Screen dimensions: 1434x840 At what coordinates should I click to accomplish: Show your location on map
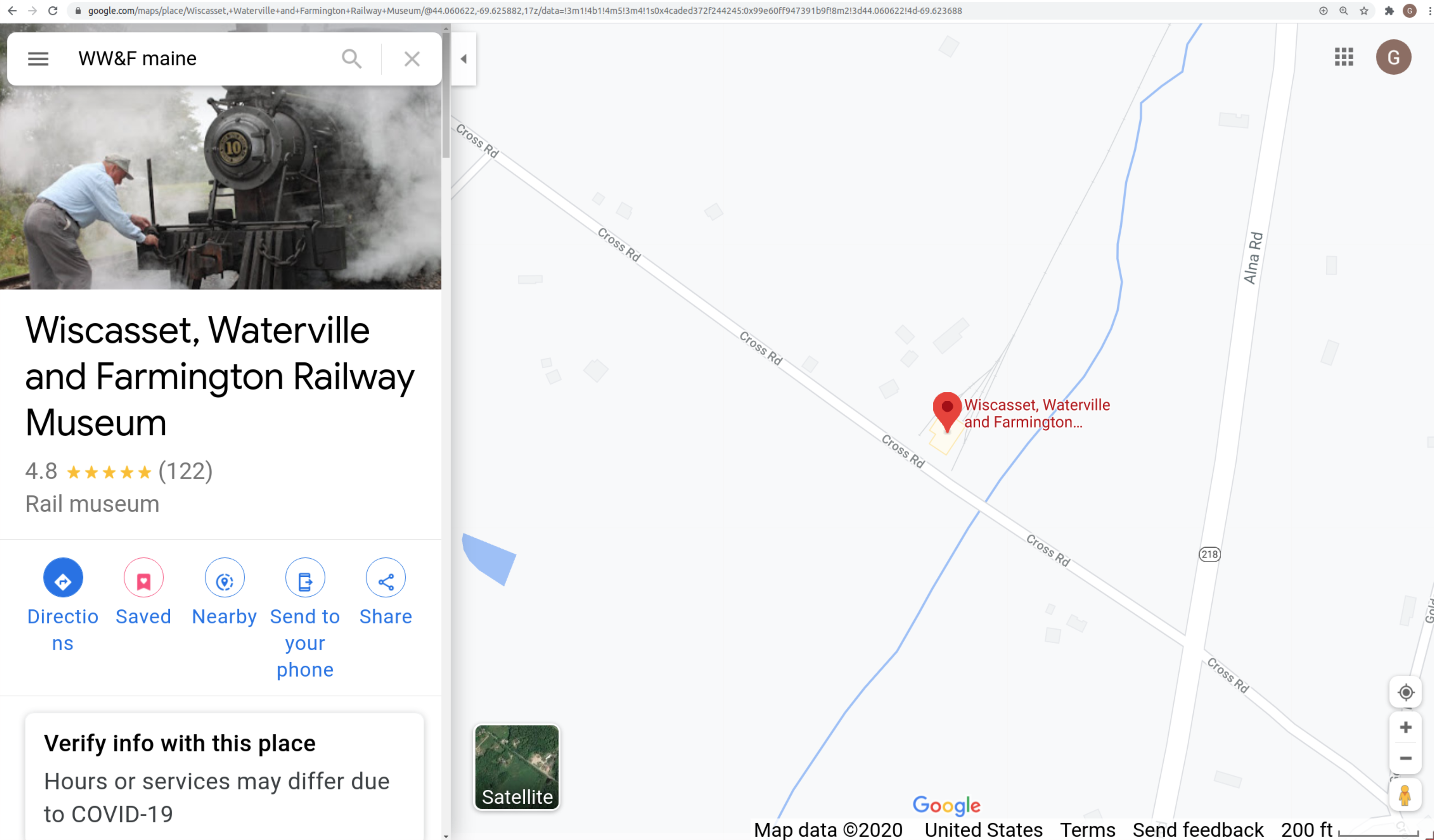(x=1406, y=693)
